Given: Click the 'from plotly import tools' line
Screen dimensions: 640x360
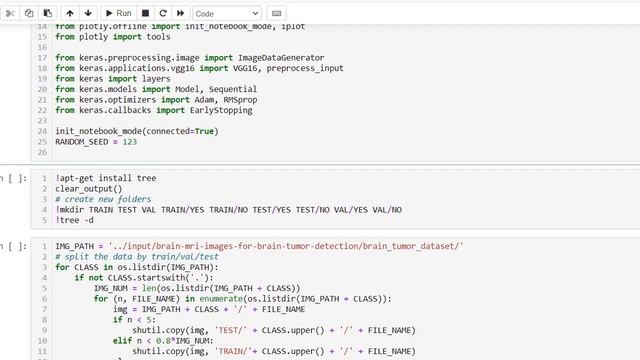Looking at the screenshot, I should click(x=113, y=37).
